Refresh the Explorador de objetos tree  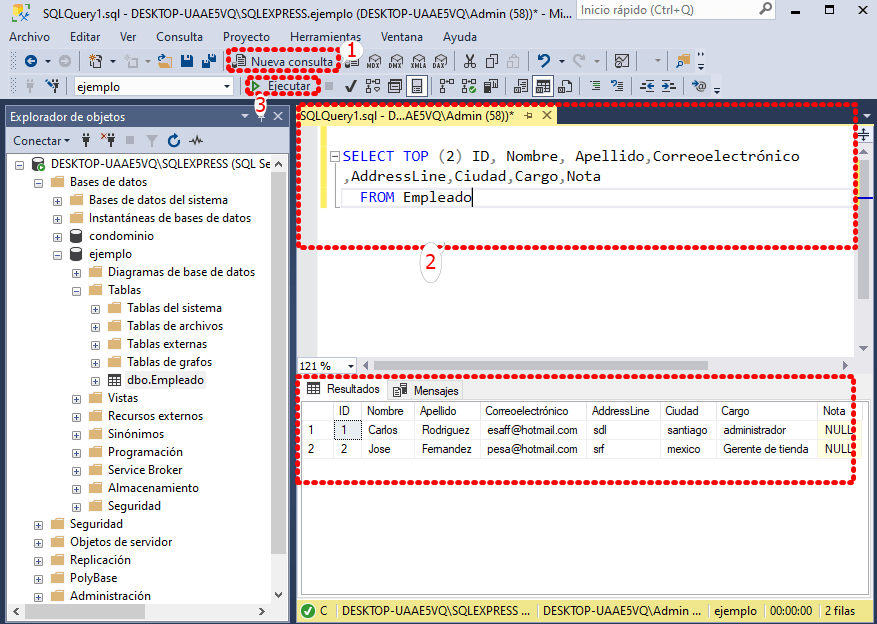(173, 140)
